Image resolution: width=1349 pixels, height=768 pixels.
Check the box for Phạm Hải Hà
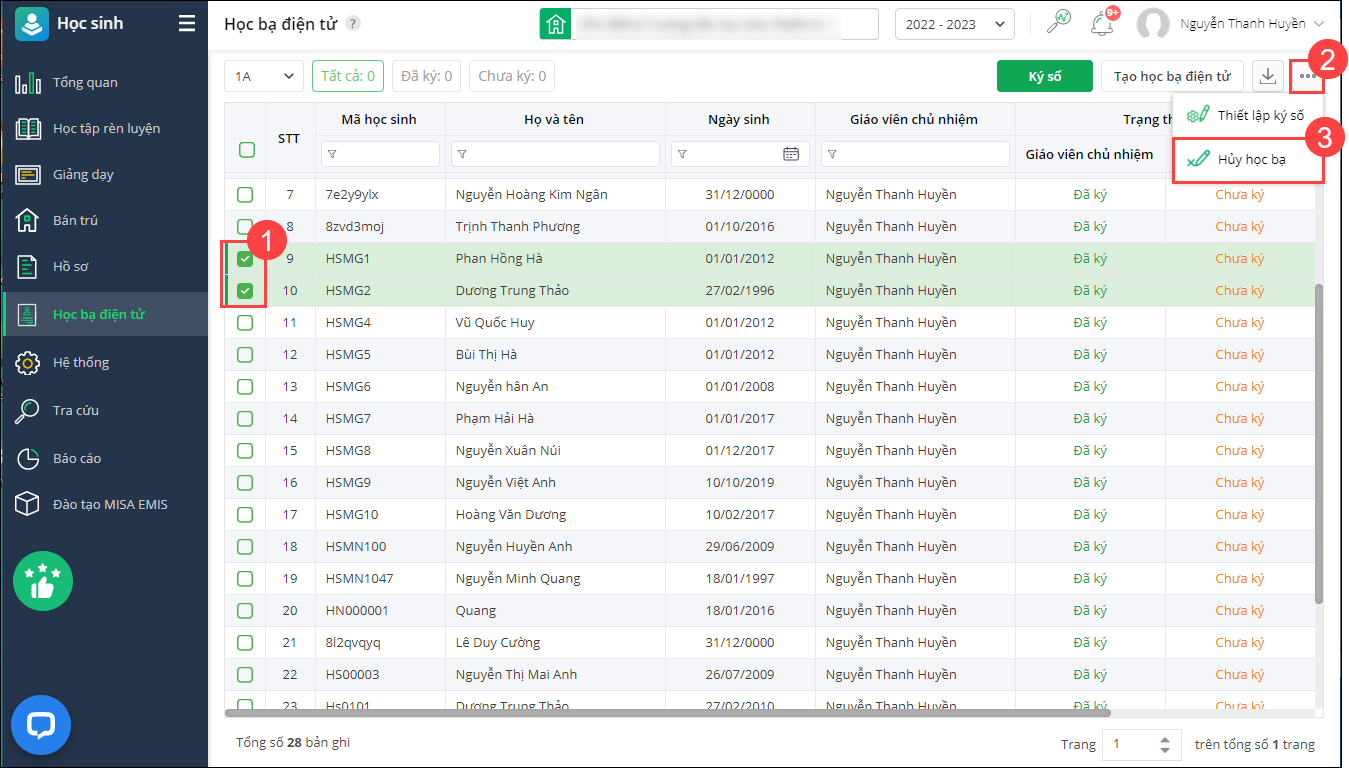(245, 418)
